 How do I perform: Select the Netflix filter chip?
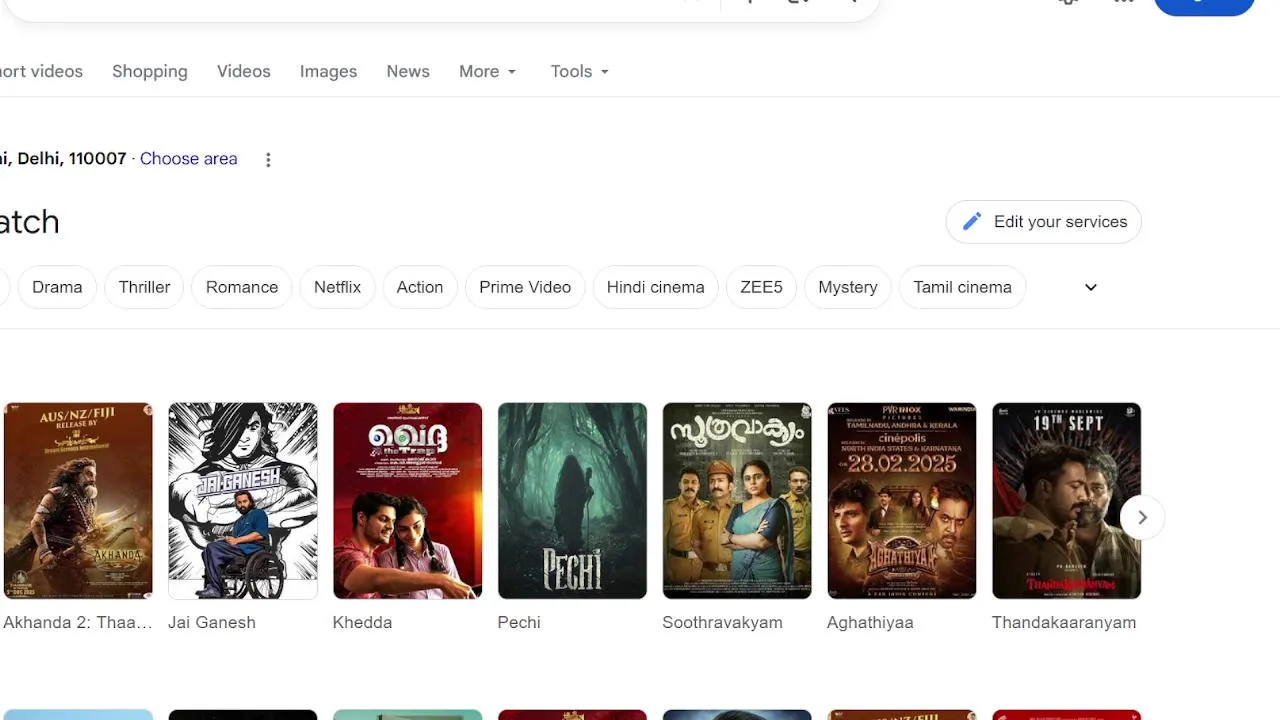coord(337,287)
